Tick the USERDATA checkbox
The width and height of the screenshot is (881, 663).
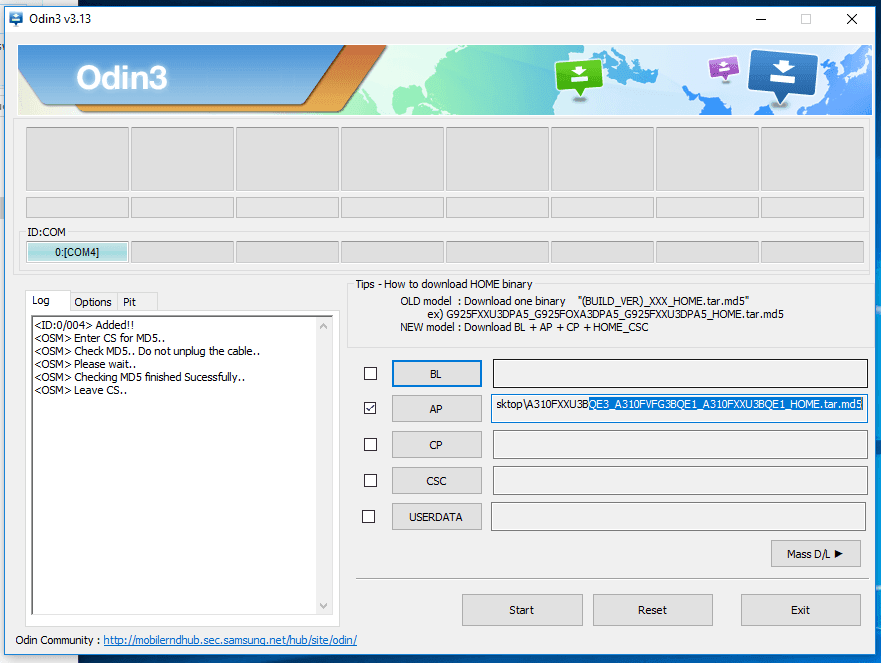point(369,516)
